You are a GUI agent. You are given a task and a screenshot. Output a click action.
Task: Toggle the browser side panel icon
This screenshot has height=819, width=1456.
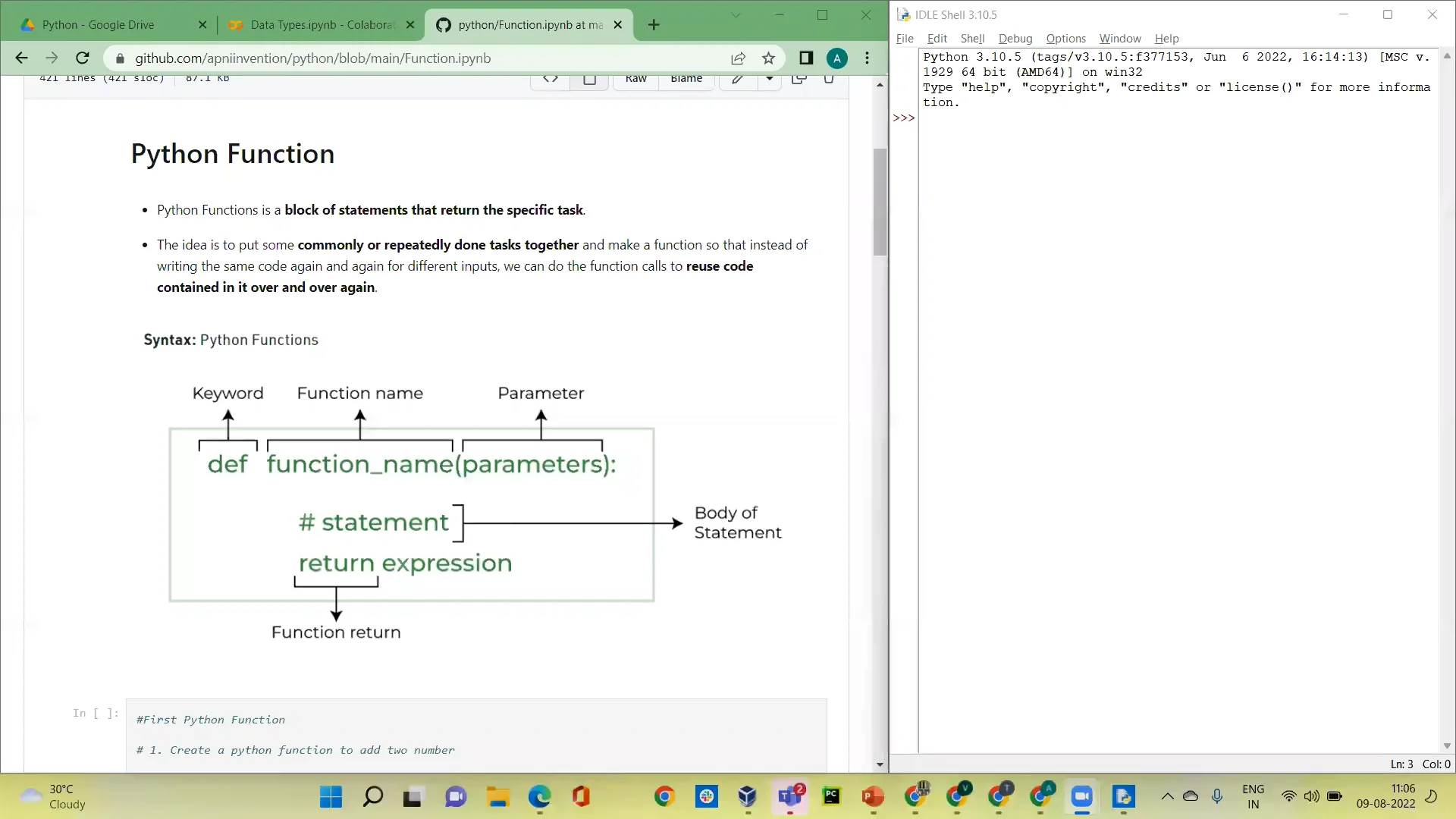[806, 58]
